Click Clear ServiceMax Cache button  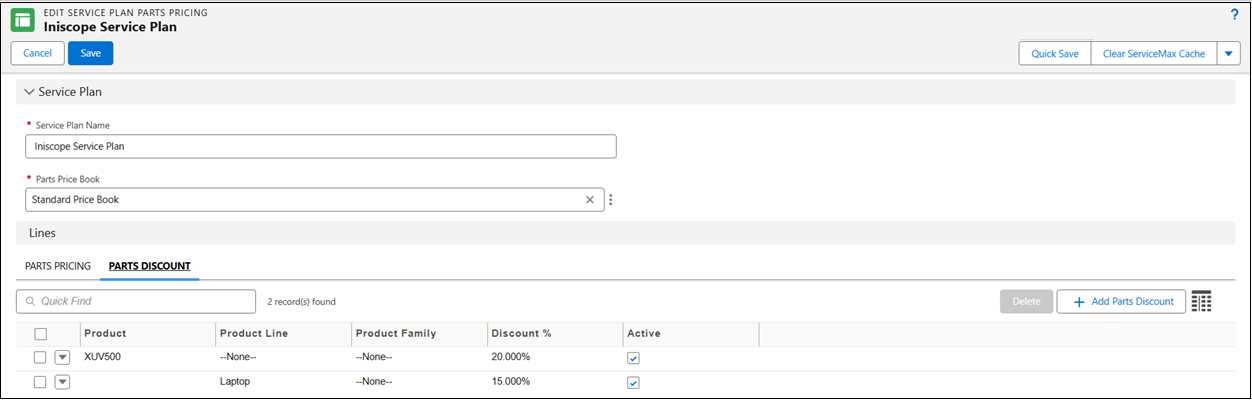coord(1154,54)
